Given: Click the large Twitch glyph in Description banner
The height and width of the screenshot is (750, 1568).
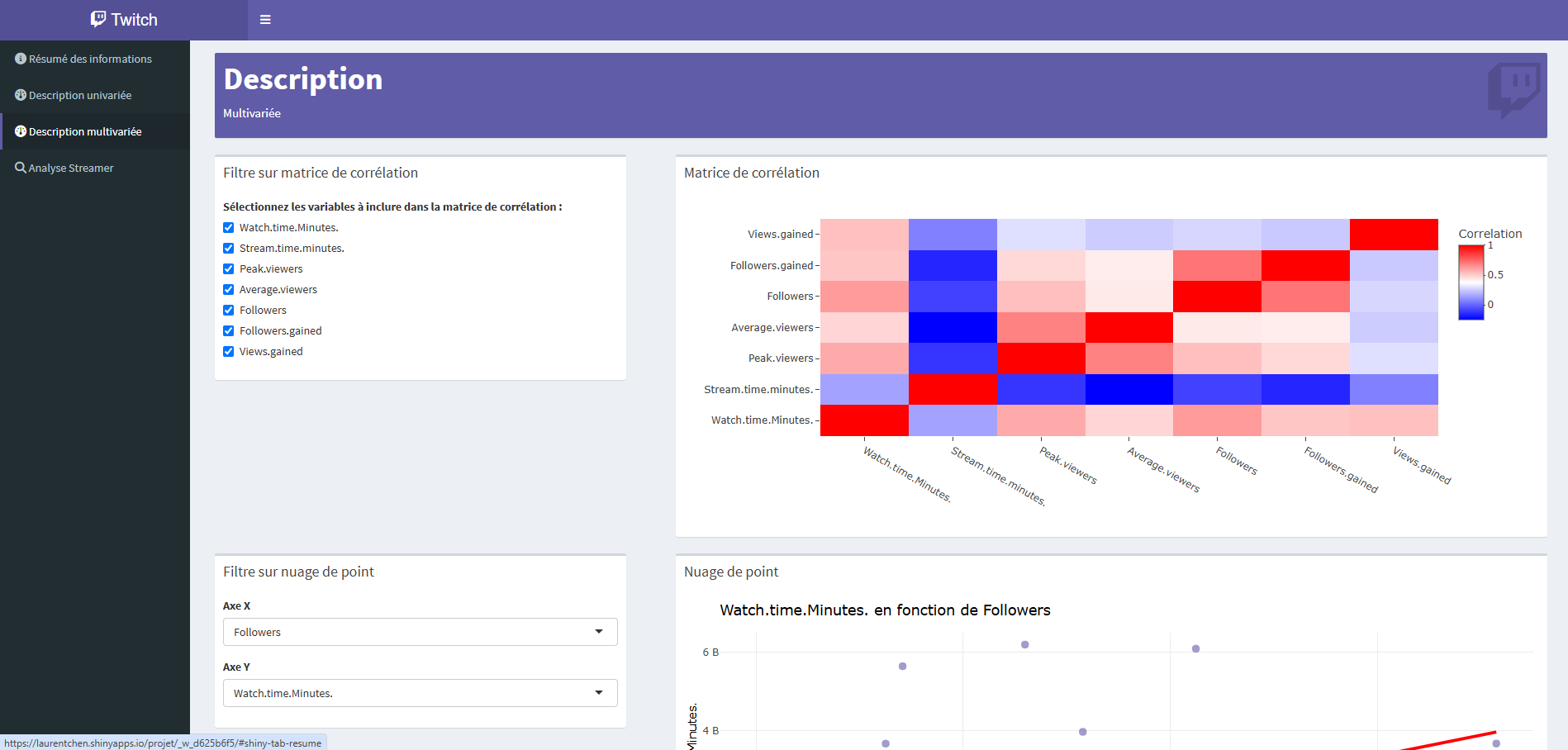Looking at the screenshot, I should pos(1513,89).
